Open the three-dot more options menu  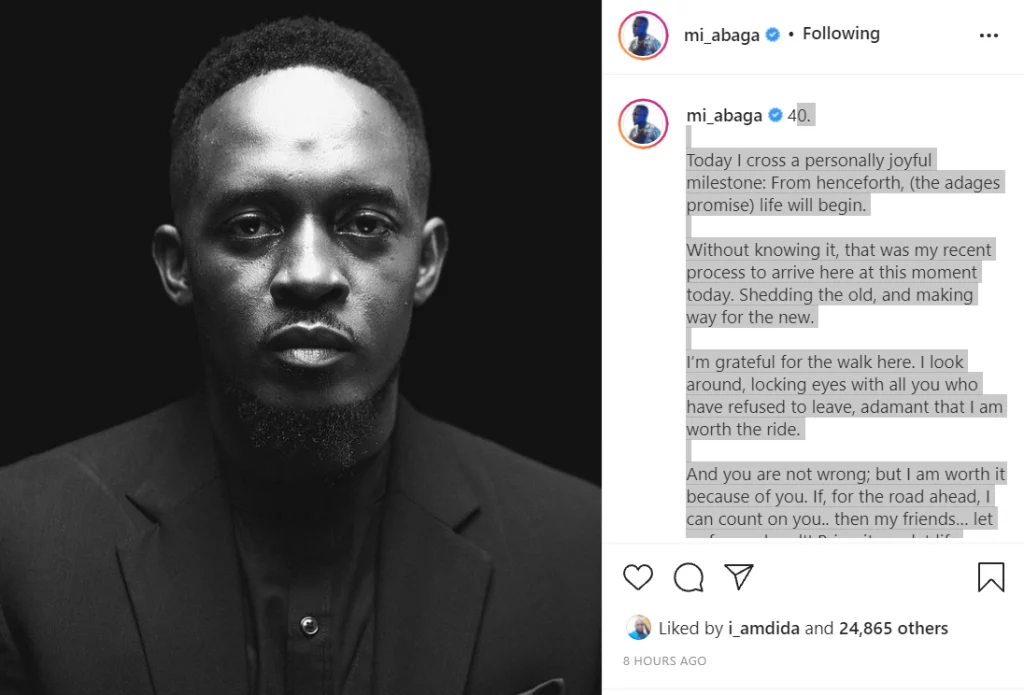(x=989, y=35)
